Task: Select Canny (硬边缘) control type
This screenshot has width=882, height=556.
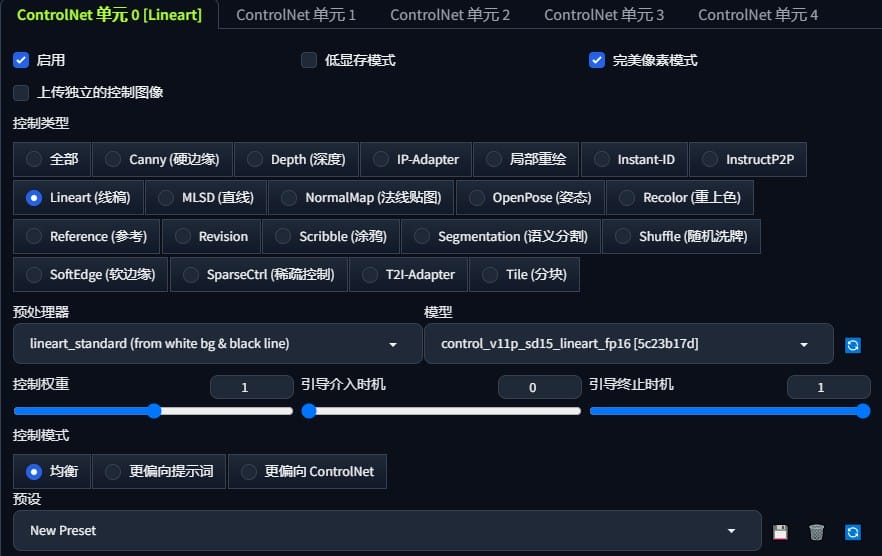Action: pyautogui.click(x=163, y=160)
